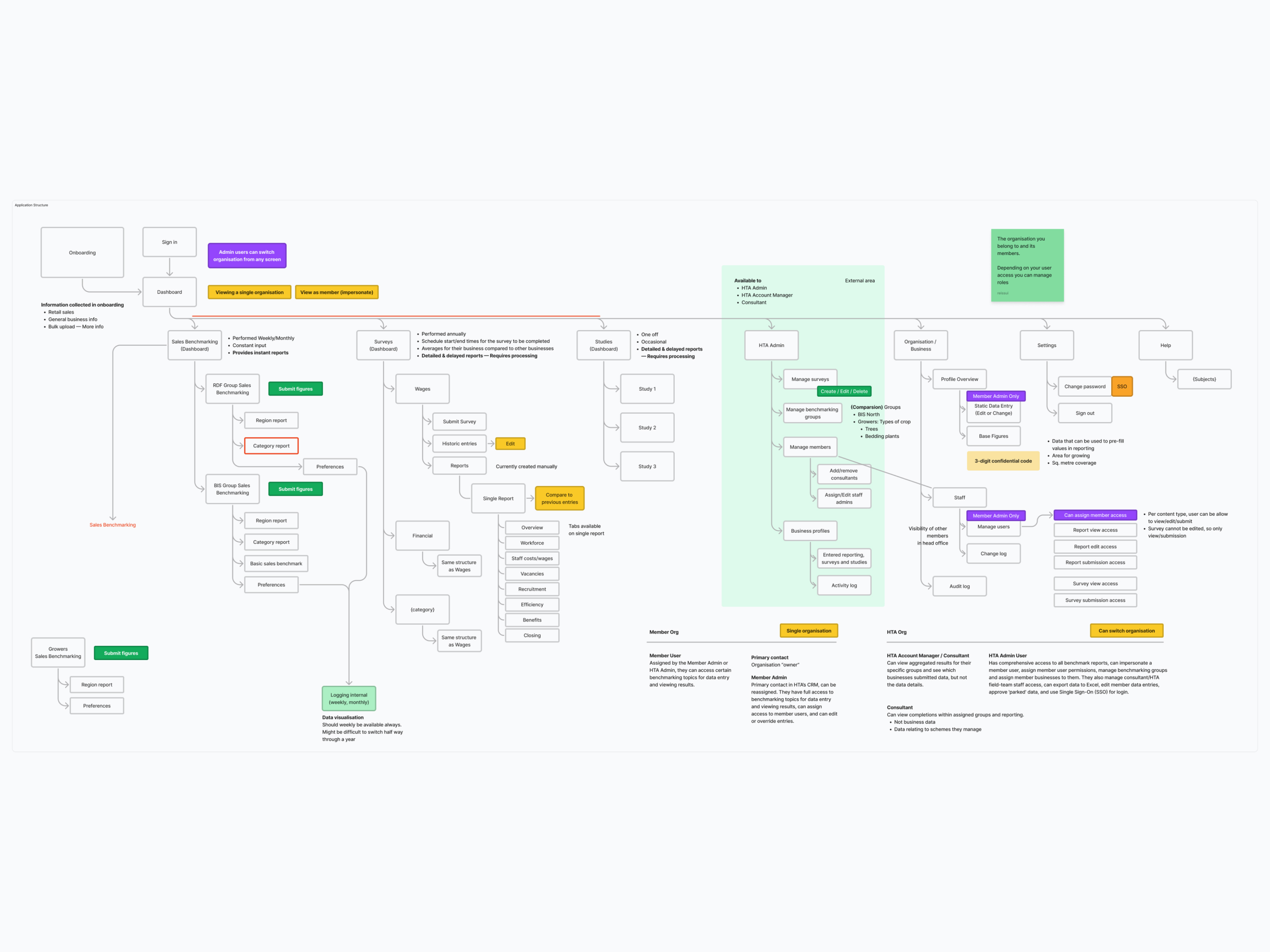This screenshot has width=1270, height=952.
Task: Click the Workforce tab box
Action: tap(532, 543)
